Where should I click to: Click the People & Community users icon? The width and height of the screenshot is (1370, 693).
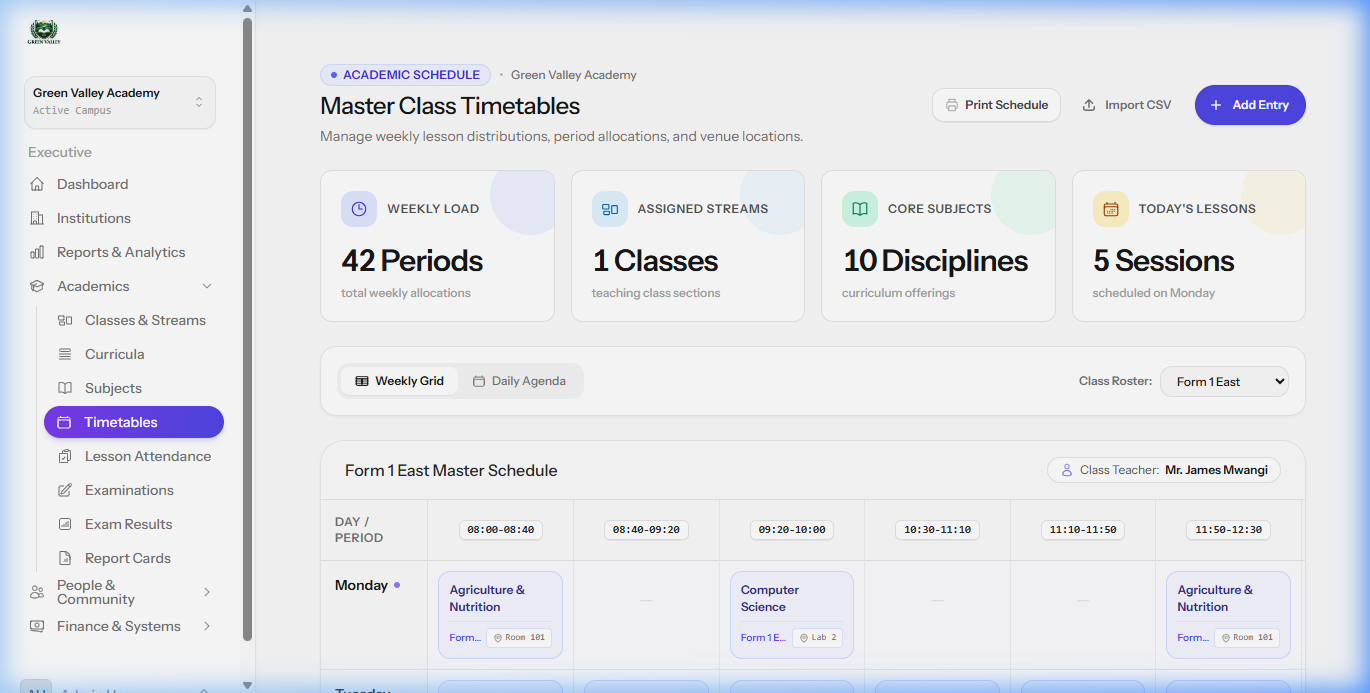(x=37, y=592)
